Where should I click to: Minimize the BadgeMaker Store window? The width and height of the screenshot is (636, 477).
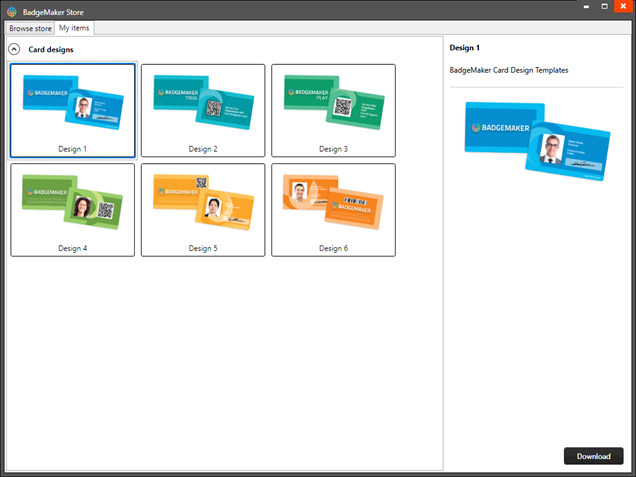586,6
